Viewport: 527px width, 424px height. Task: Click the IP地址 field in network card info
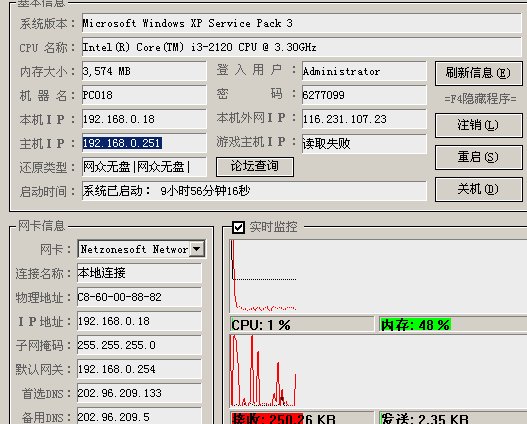(x=139, y=321)
